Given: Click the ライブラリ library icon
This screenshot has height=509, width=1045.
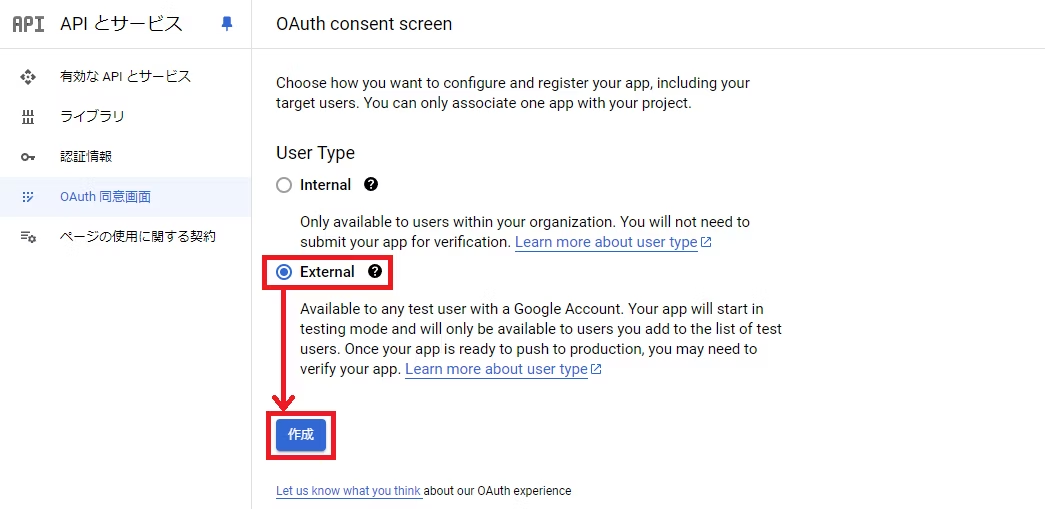Looking at the screenshot, I should (27, 117).
